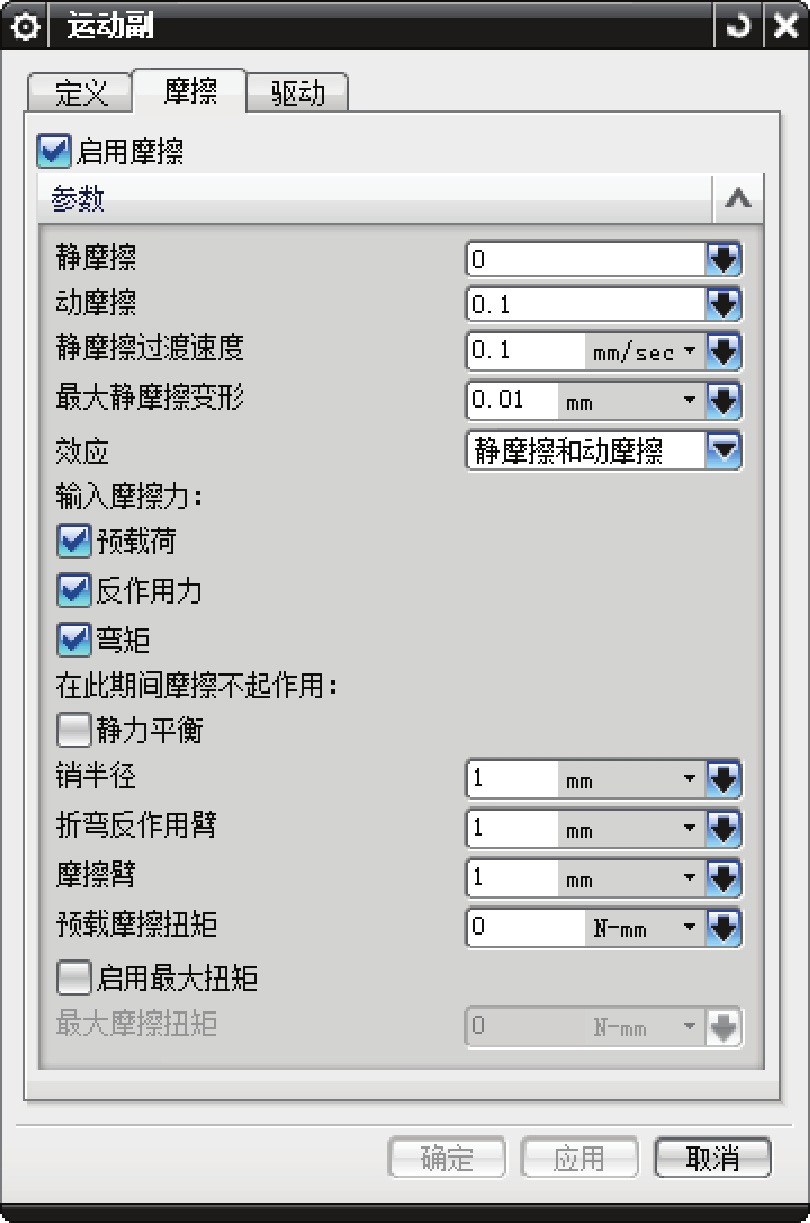Click the 静摩擦过渡速度 label
This screenshot has height=1223, width=810.
pyautogui.click(x=150, y=347)
